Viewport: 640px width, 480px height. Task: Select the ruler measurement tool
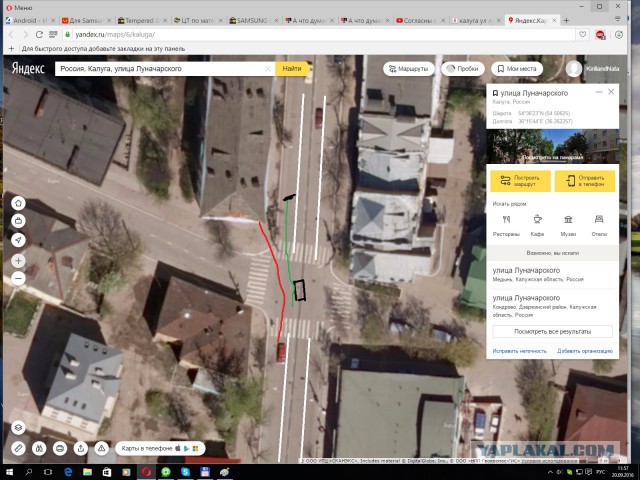pos(18,448)
